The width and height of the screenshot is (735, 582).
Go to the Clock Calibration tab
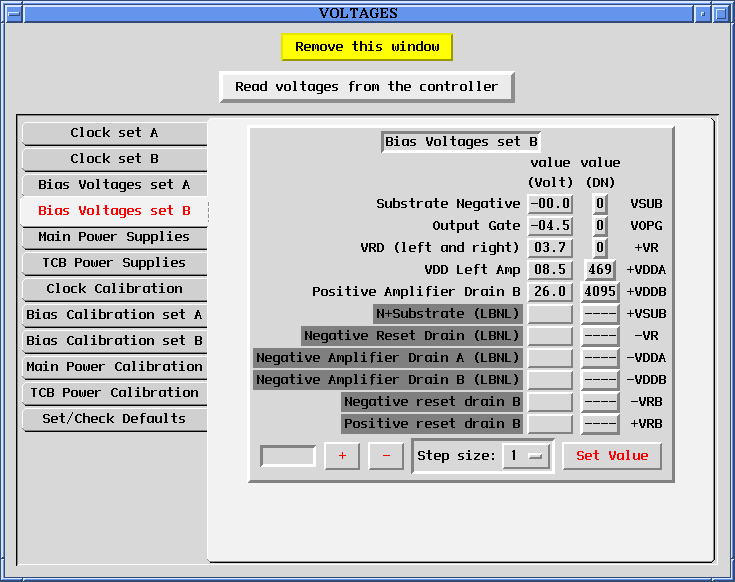tap(114, 289)
